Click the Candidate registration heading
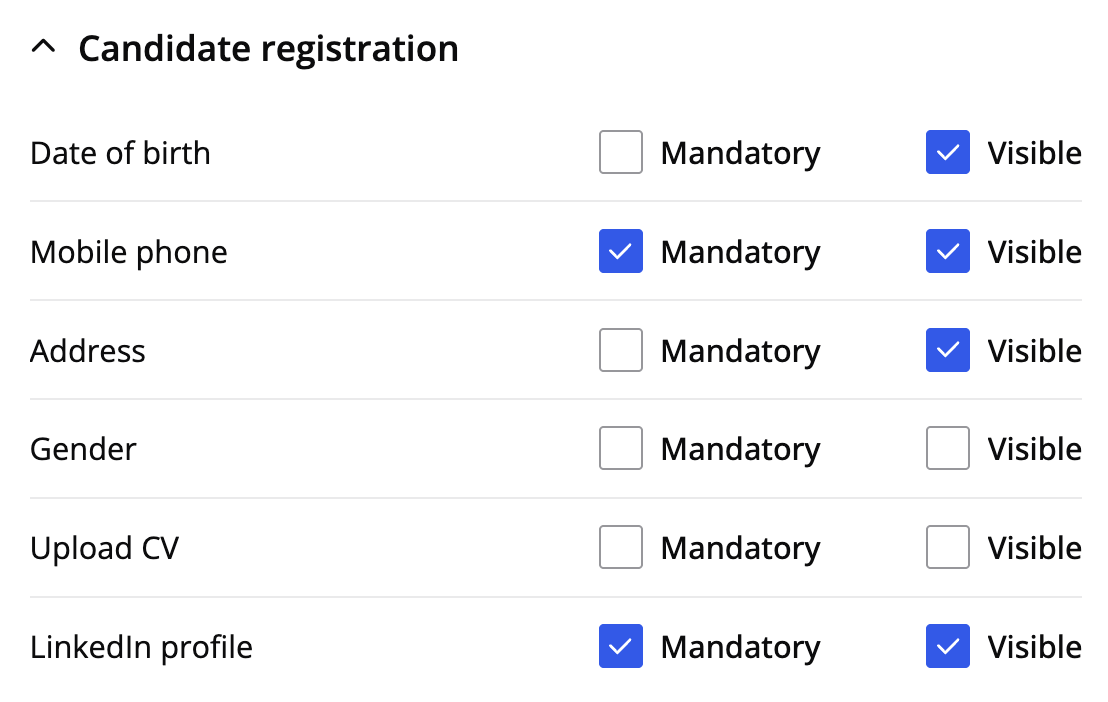This screenshot has height=702, width=1108. pyautogui.click(x=268, y=48)
